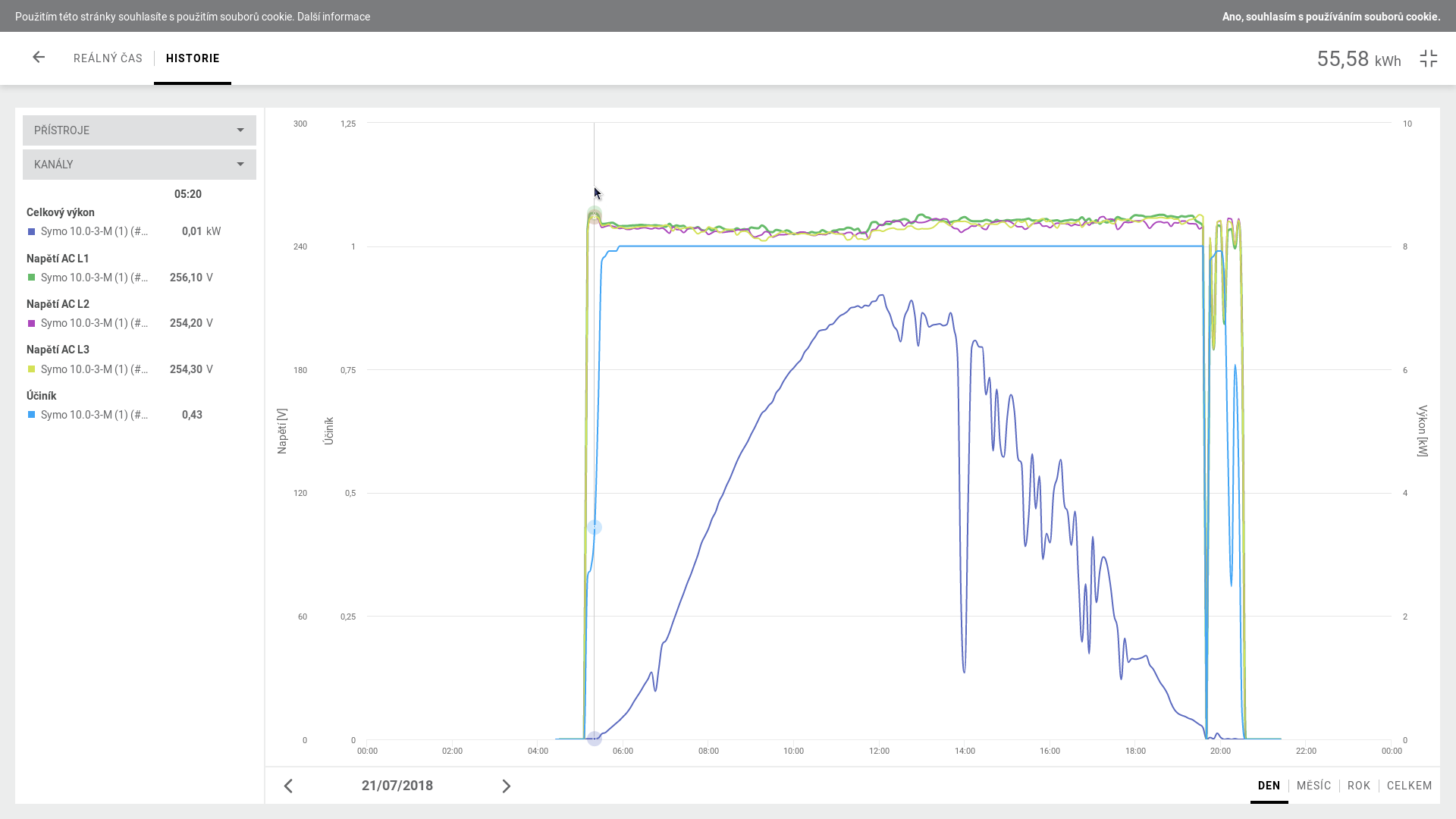Viewport: 1456px width, 819px height.
Task: Click purple Napětí AC L2 legend square
Action: pos(32,324)
